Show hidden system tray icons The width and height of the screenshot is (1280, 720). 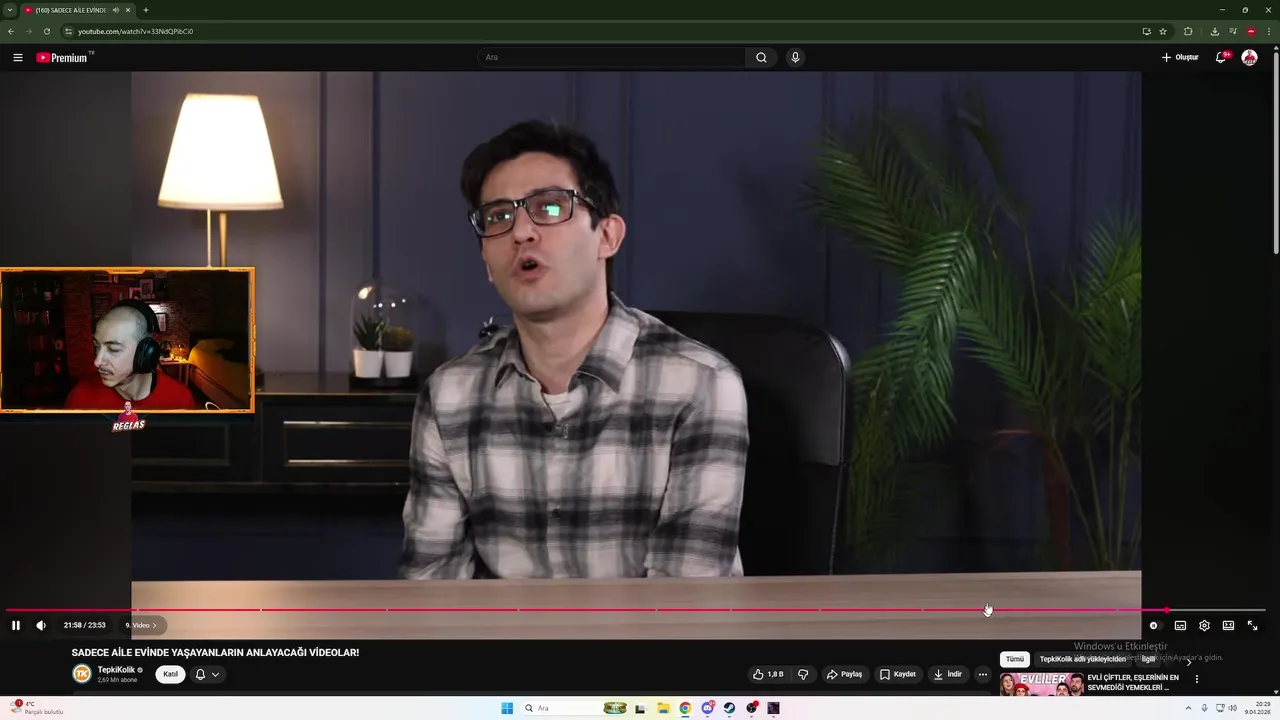point(1188,708)
